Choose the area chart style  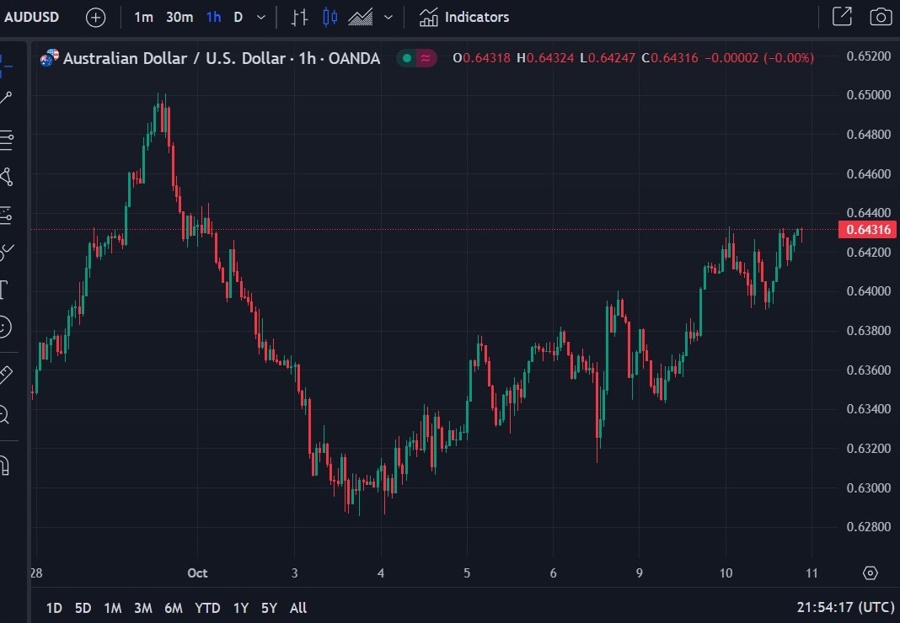coord(360,17)
